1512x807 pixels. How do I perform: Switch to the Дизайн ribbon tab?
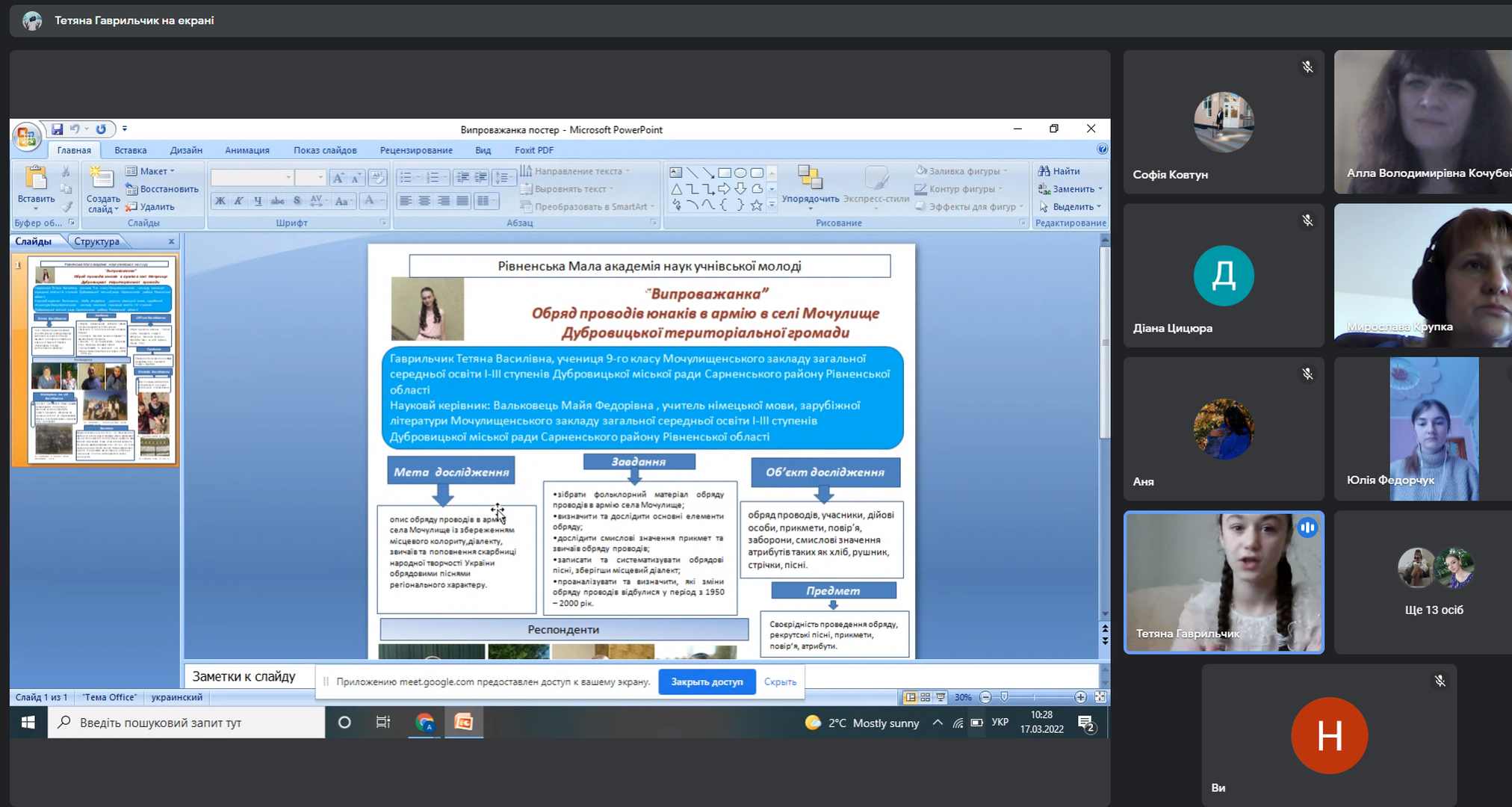pos(186,150)
